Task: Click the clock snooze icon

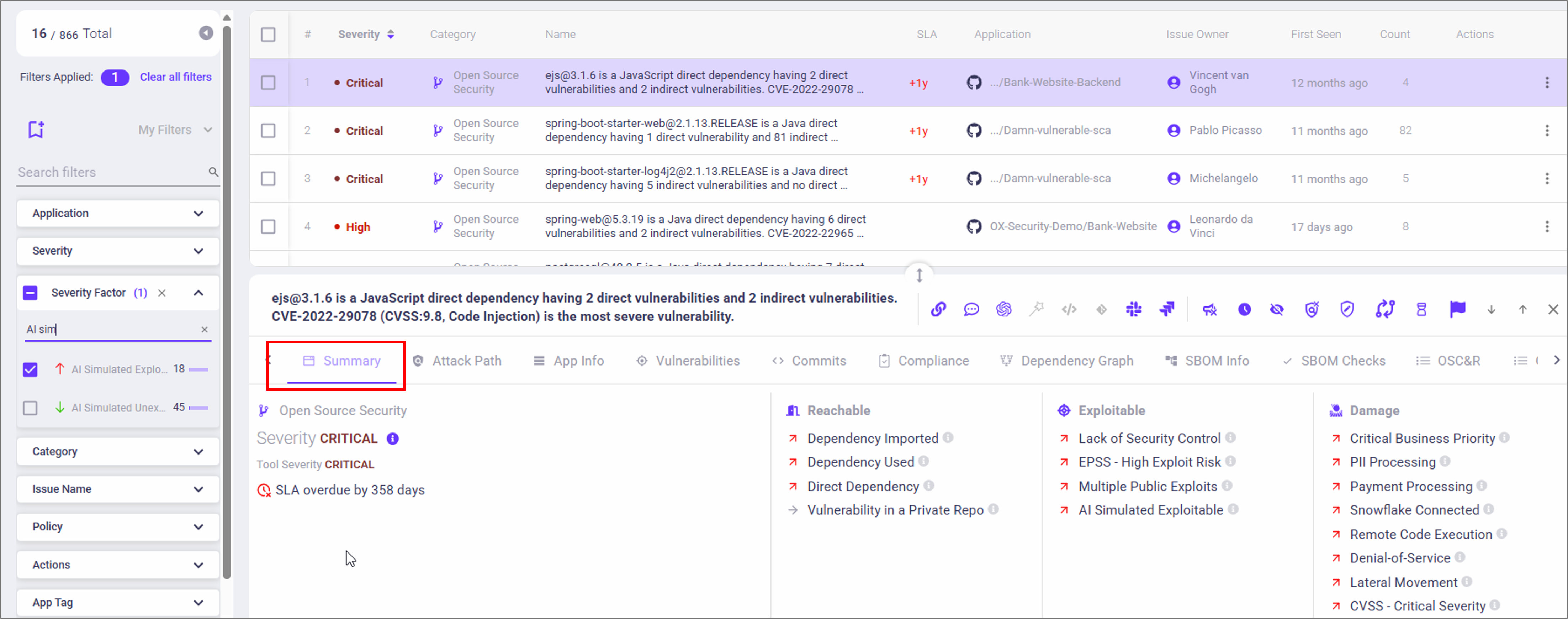Action: 1244,310
